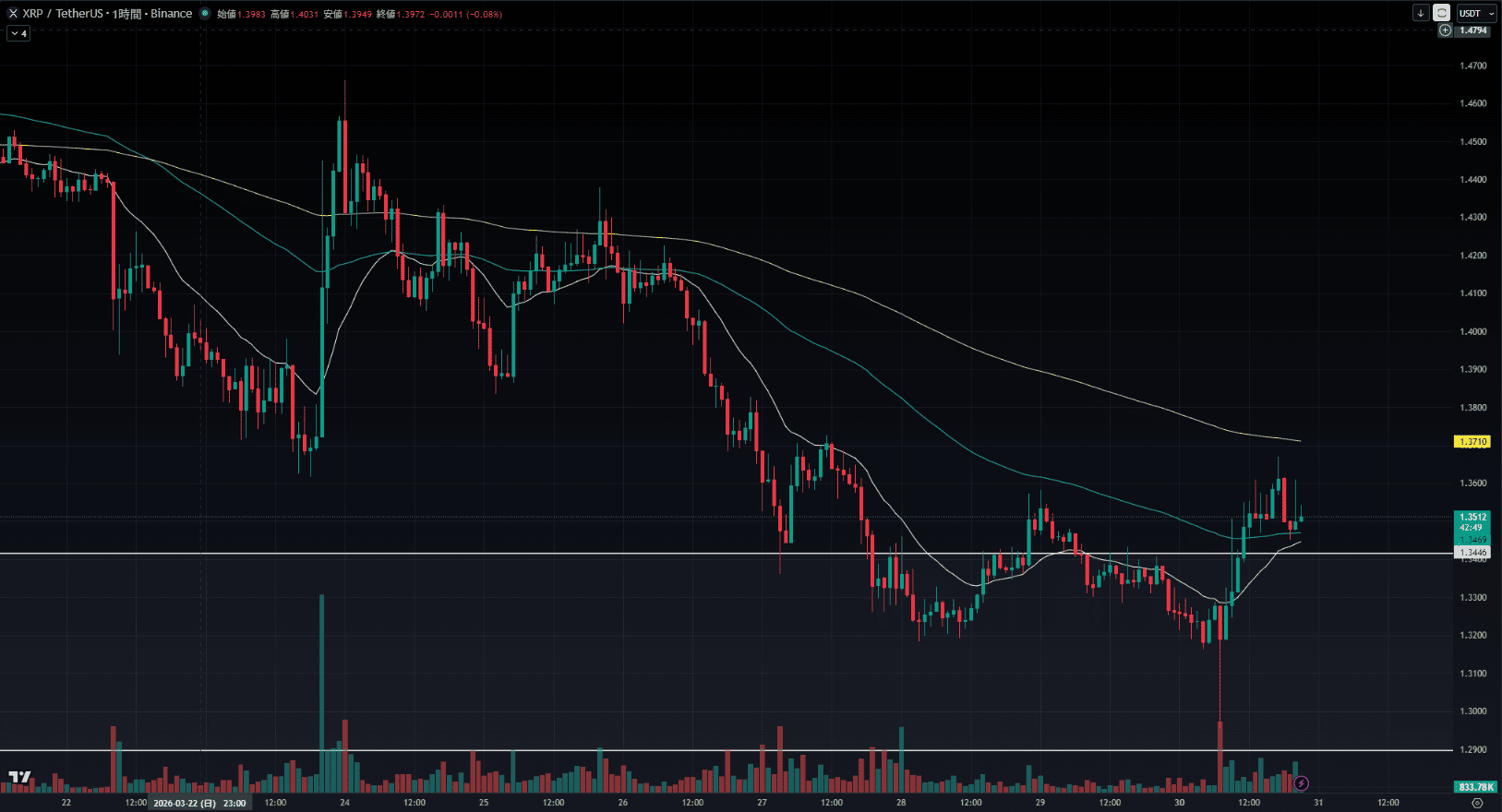Open chart settings hexagon icon on time axis
Screen dimensions: 1502x812
tap(1477, 803)
